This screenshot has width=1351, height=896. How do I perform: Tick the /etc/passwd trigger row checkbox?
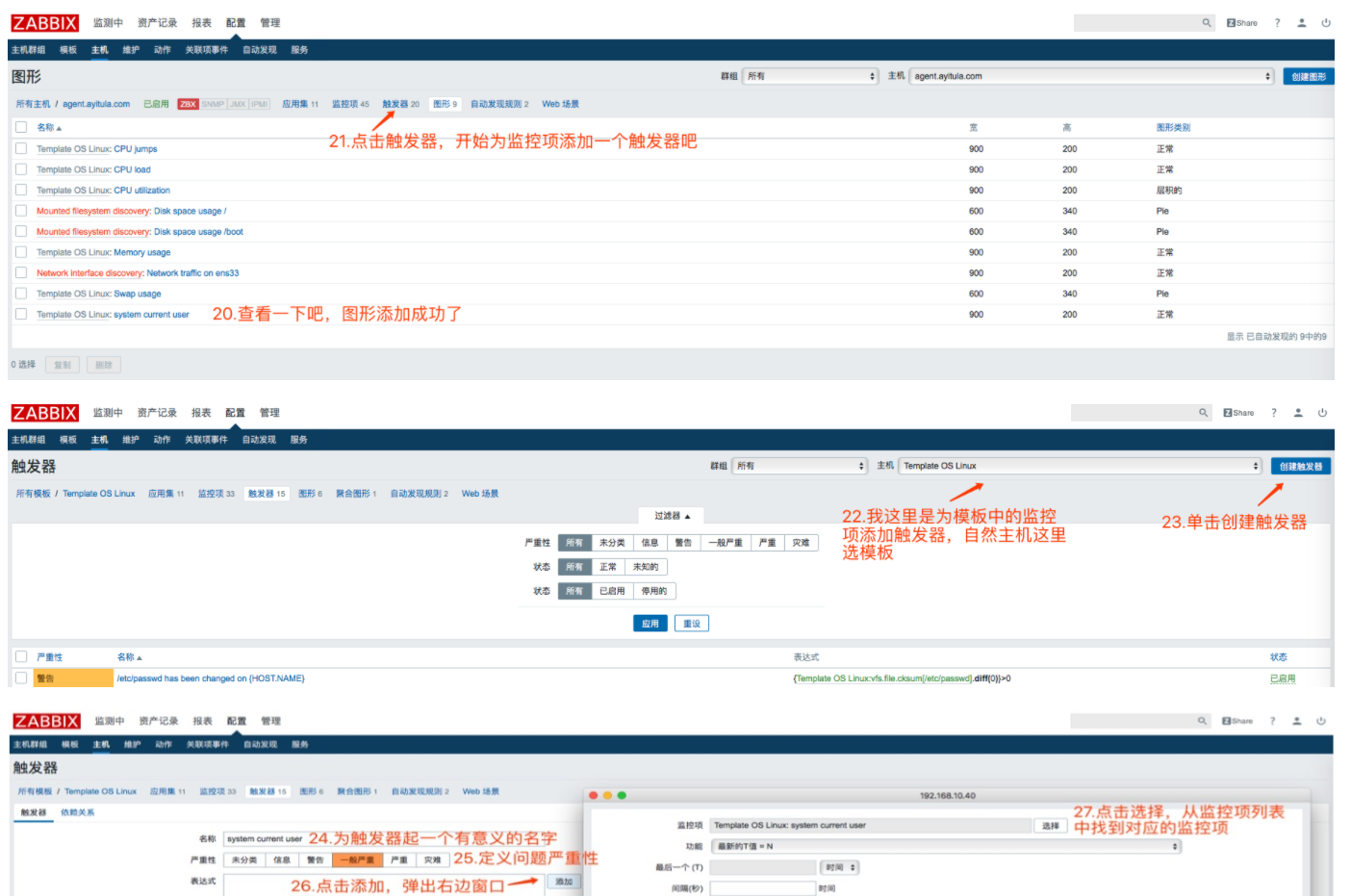(21, 678)
